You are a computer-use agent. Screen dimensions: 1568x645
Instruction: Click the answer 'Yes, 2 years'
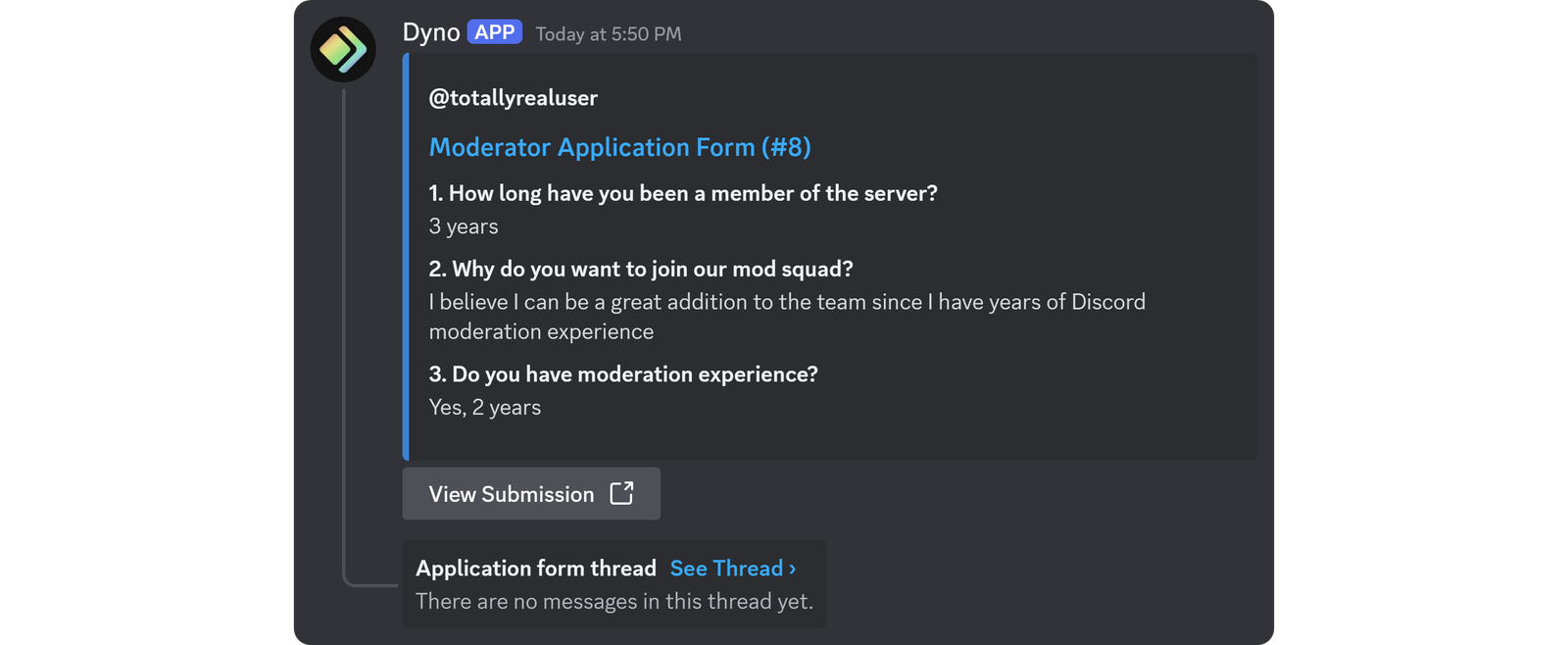(x=484, y=407)
